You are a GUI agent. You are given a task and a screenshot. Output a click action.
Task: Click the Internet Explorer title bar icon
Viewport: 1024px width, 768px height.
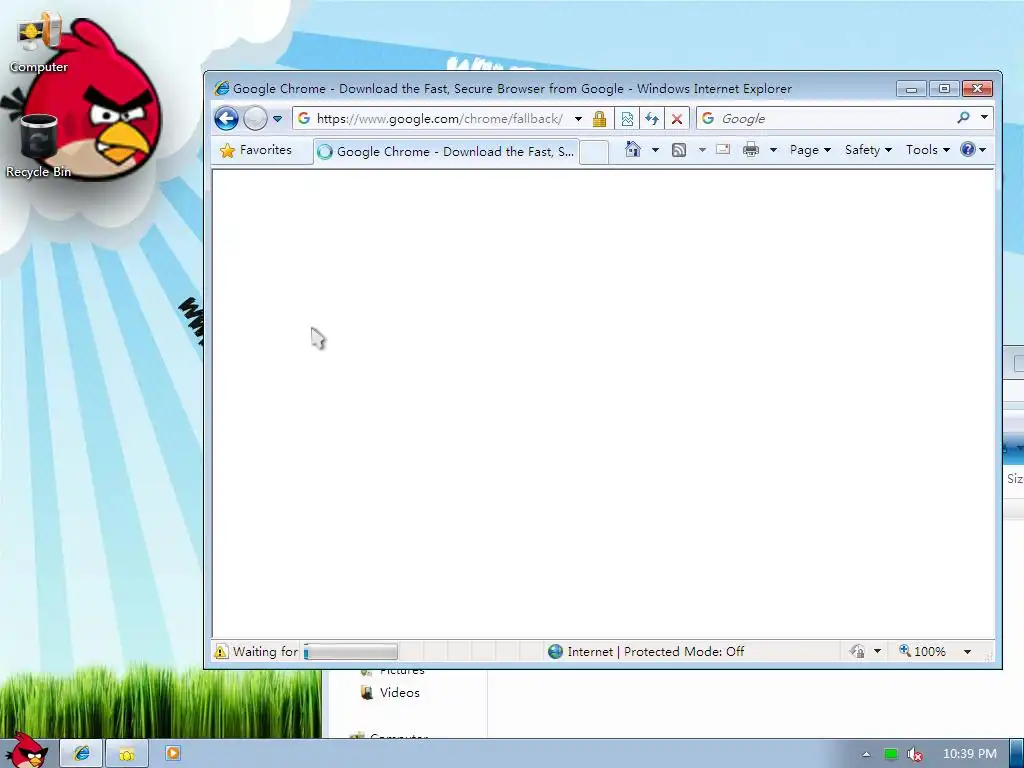point(221,88)
